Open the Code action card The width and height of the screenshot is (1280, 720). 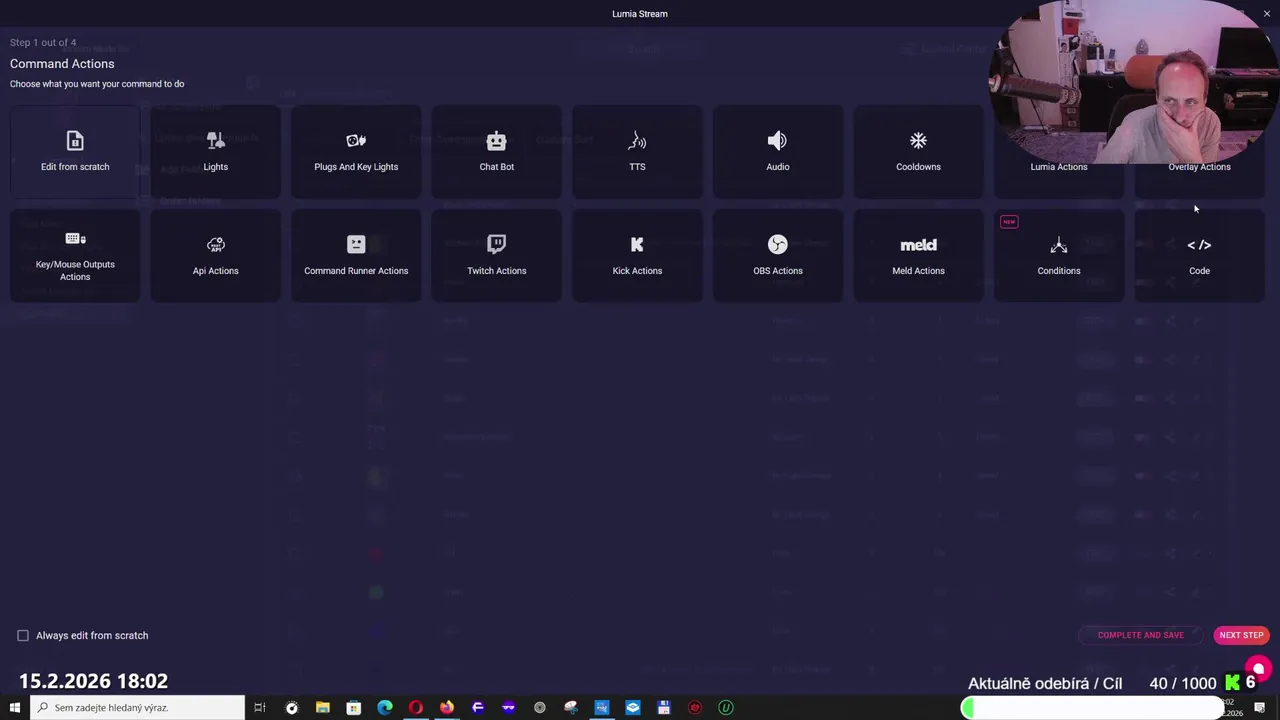pos(1199,256)
